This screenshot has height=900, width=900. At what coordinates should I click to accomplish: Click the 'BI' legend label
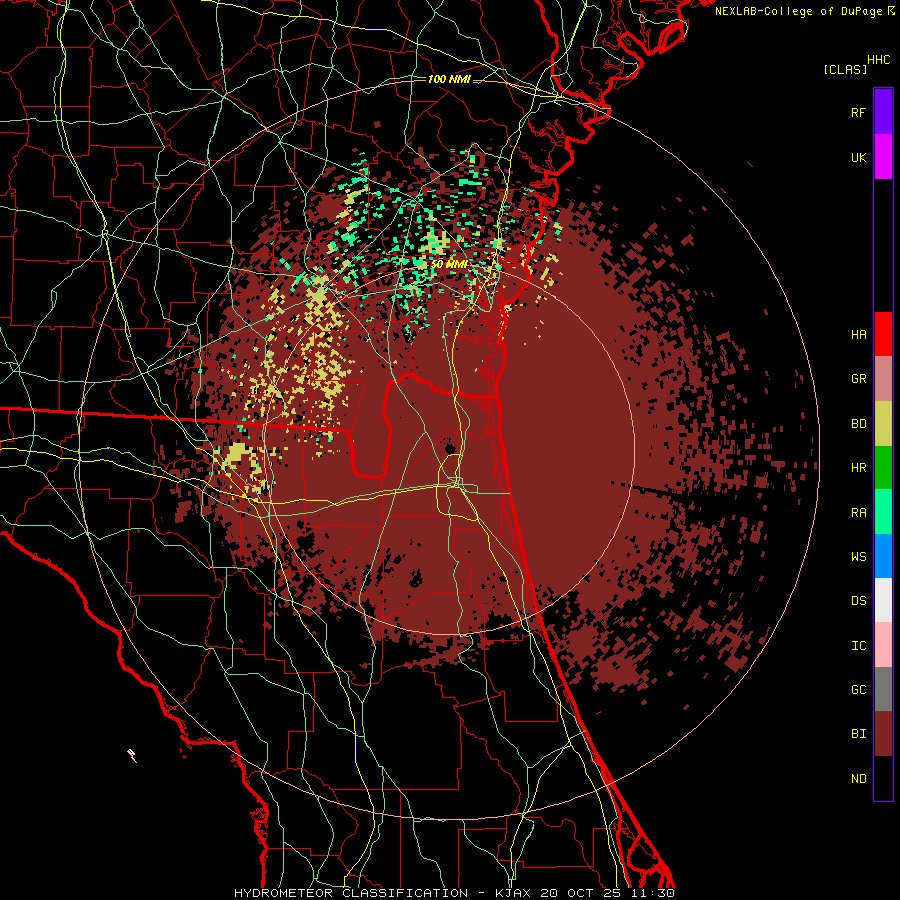pyautogui.click(x=858, y=734)
